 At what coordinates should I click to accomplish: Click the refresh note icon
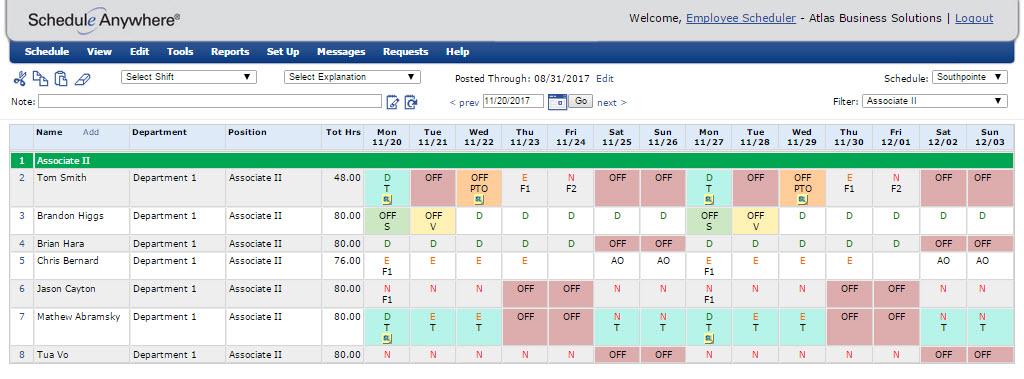pos(411,102)
